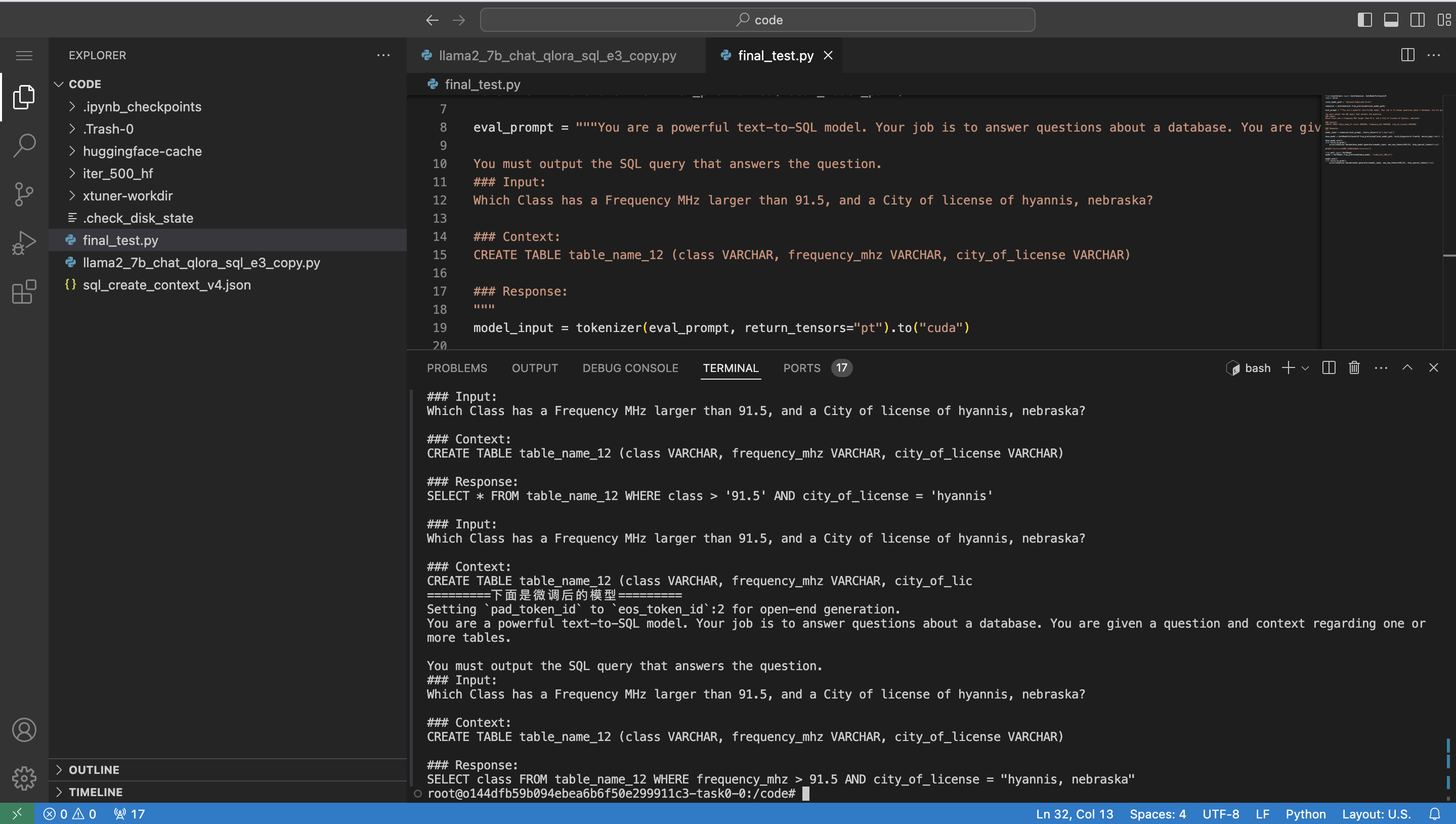Go back with the navigation arrow
This screenshot has width=1456, height=824.
[432, 20]
